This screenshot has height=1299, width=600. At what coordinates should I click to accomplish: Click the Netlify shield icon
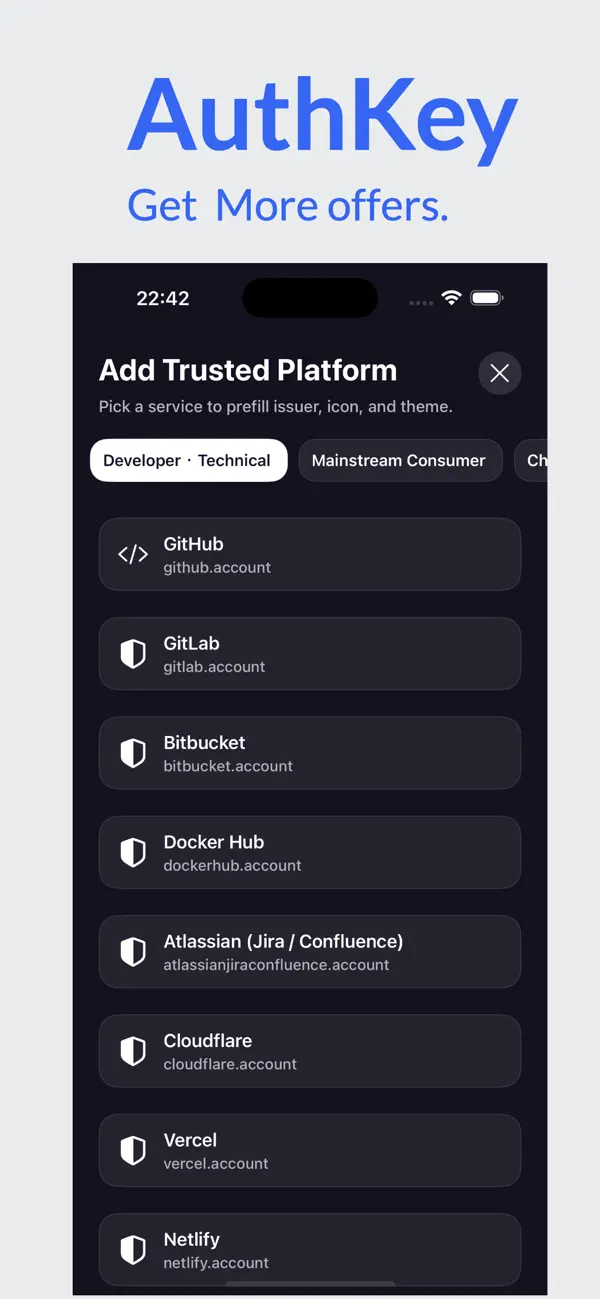[133, 1249]
